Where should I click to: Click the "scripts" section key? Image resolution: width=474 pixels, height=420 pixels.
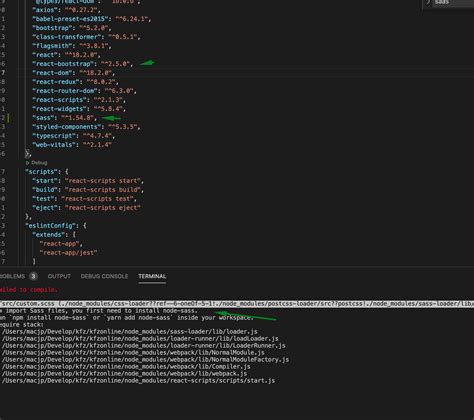coord(41,172)
